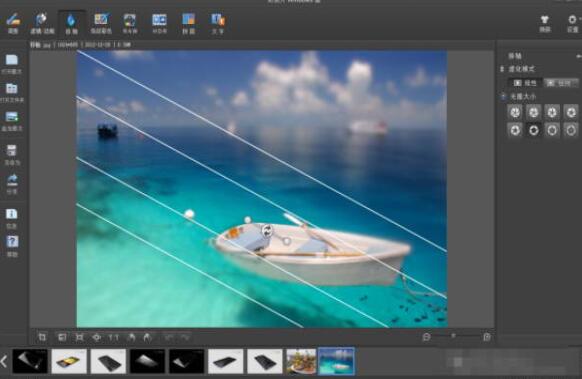Click the icon just left of the 1:1 button
Image resolution: width=582 pixels, height=379 pixels.
(97, 337)
